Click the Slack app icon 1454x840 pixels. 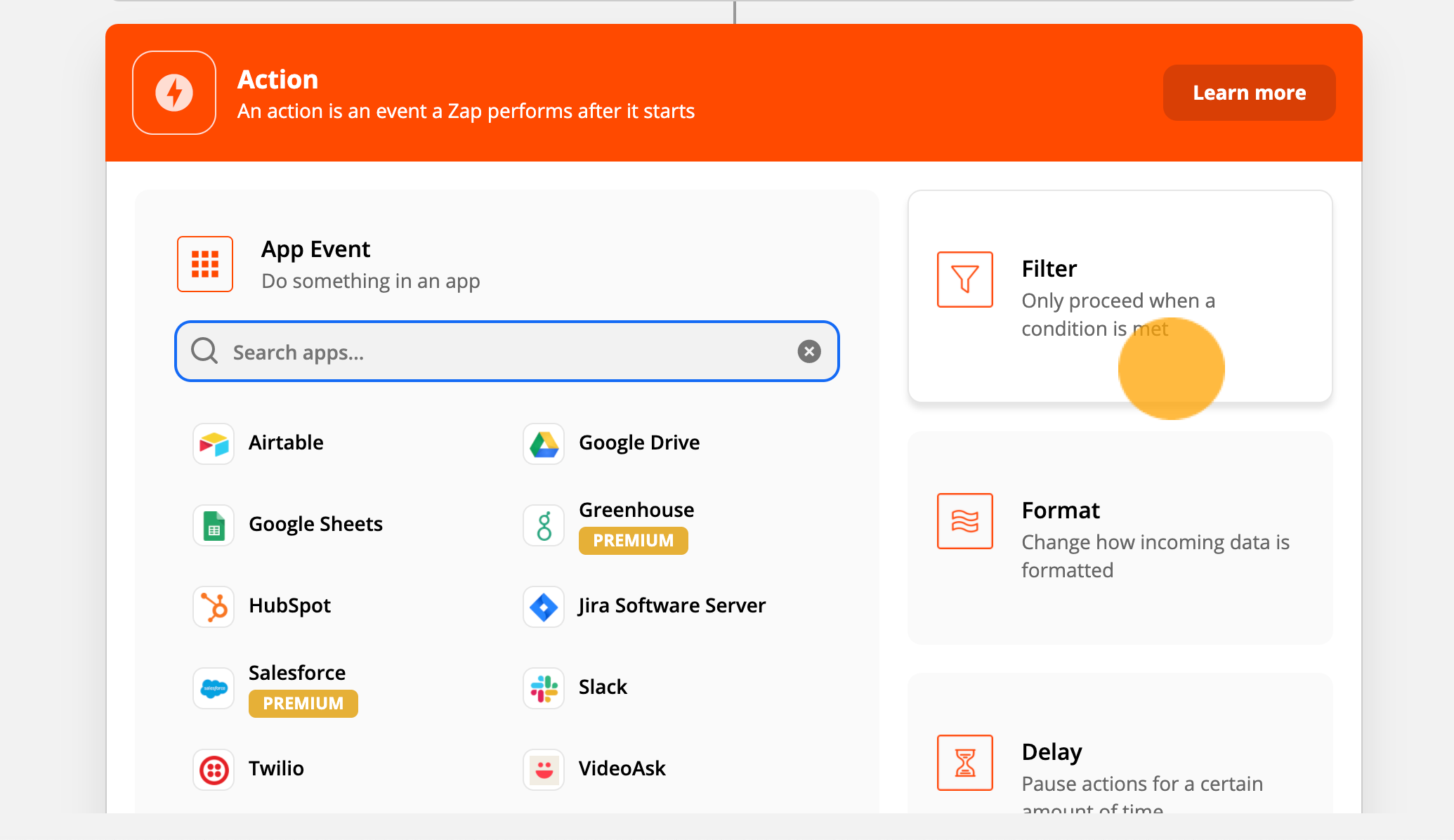[544, 688]
